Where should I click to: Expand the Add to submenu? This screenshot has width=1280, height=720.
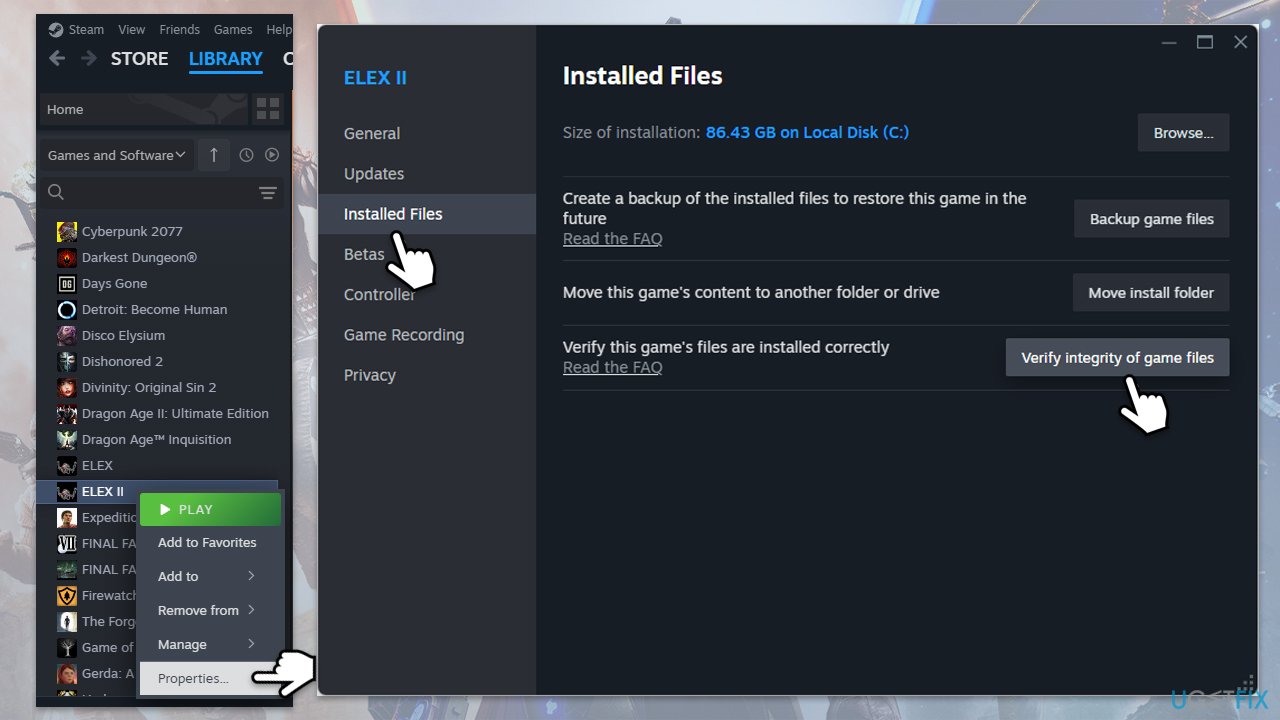[x=207, y=576]
